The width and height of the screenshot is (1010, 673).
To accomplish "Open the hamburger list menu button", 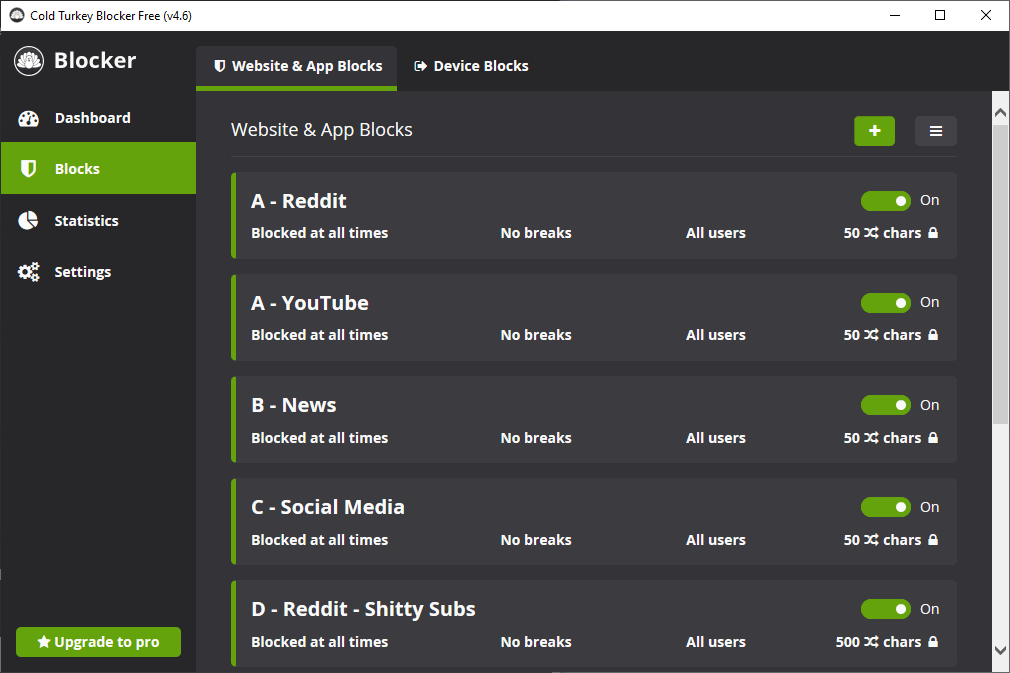I will click(935, 131).
